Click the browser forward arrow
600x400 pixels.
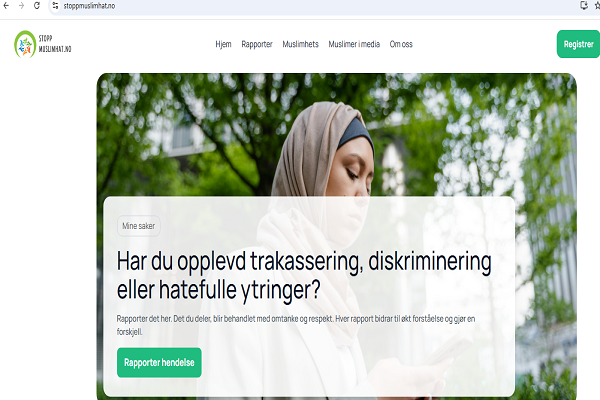pyautogui.click(x=21, y=5)
